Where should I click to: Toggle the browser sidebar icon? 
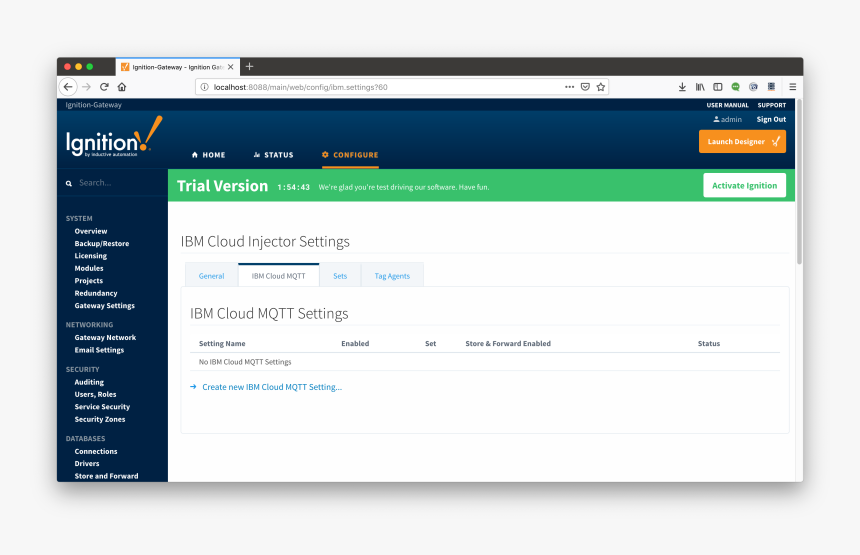[717, 87]
